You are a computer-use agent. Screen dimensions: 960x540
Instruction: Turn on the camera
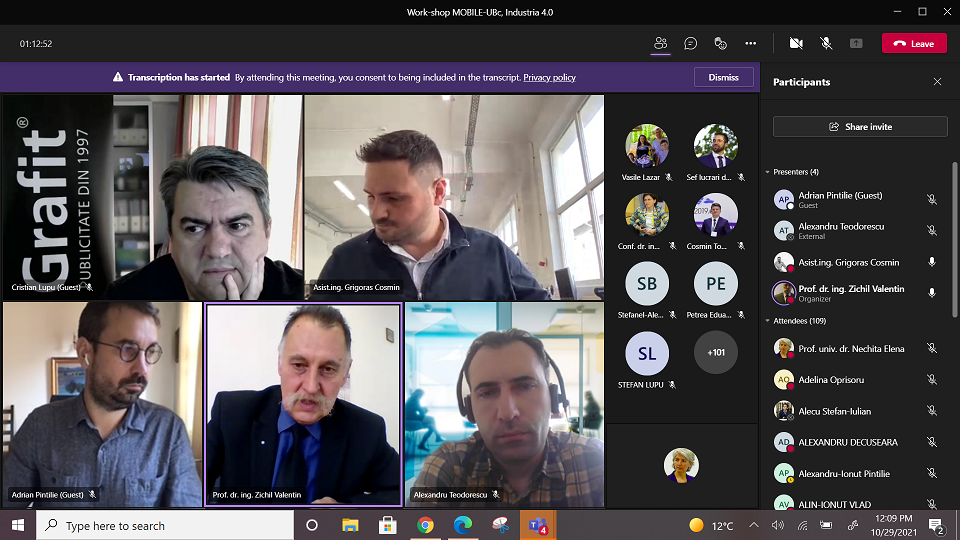tap(796, 43)
